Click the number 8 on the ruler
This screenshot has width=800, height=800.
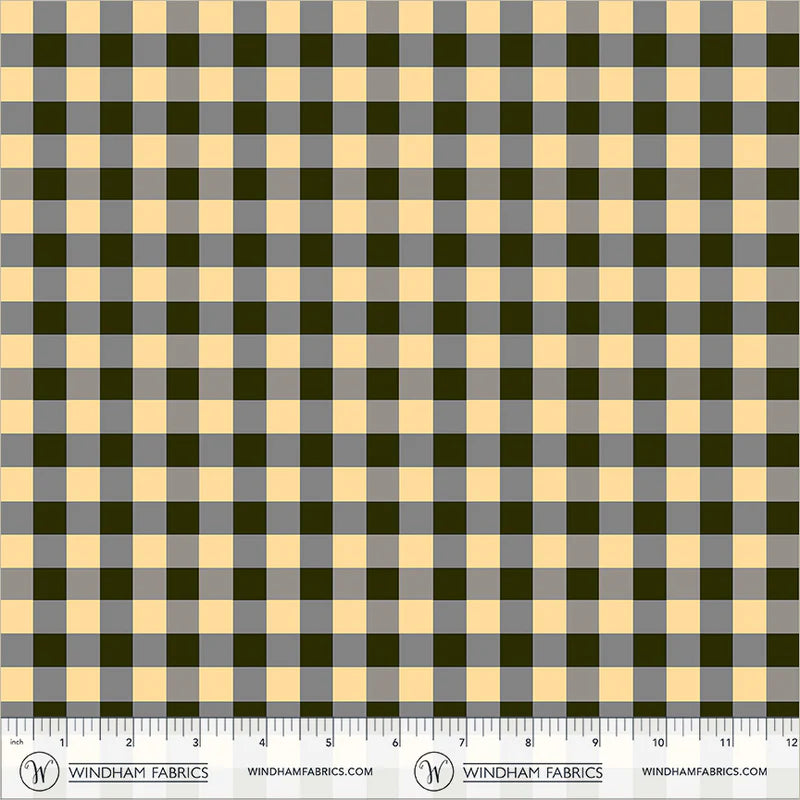(529, 742)
